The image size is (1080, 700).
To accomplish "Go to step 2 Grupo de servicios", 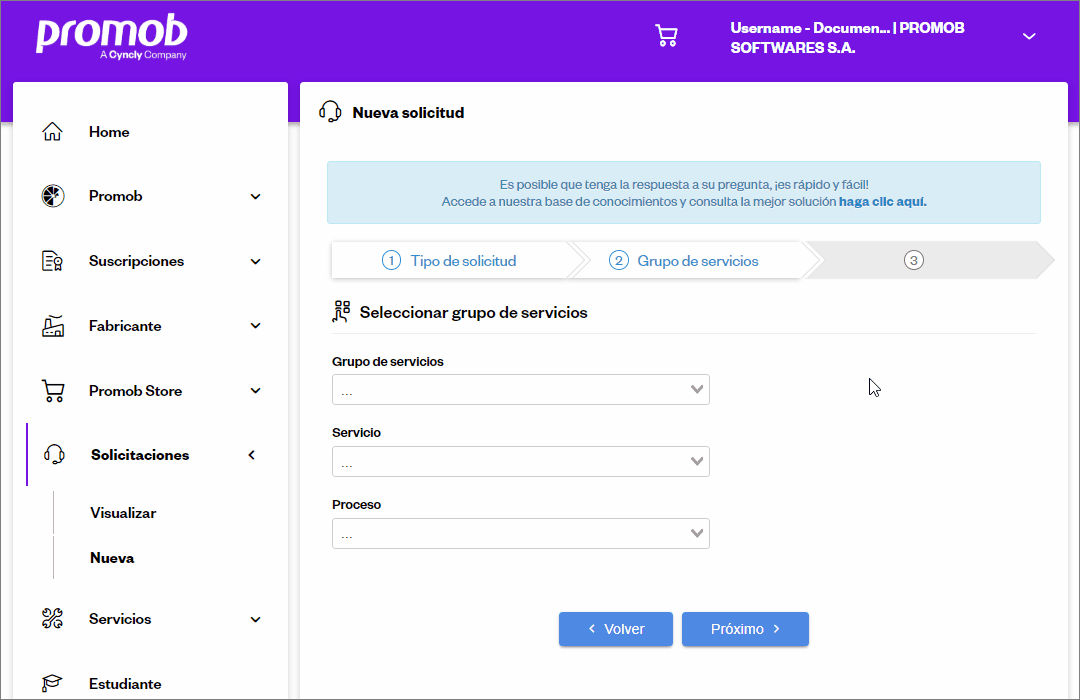I will click(x=684, y=260).
